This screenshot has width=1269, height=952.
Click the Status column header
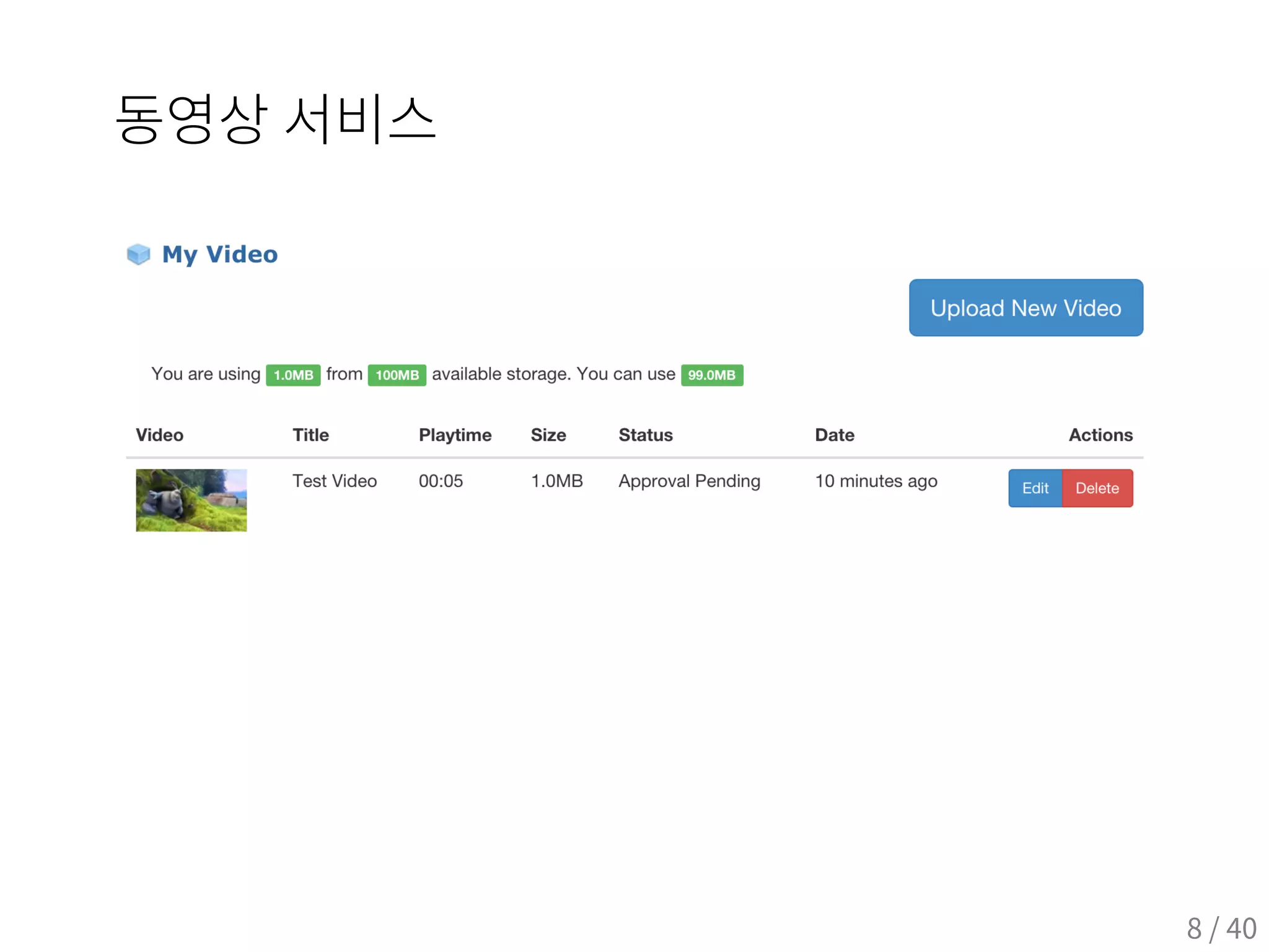coord(646,435)
